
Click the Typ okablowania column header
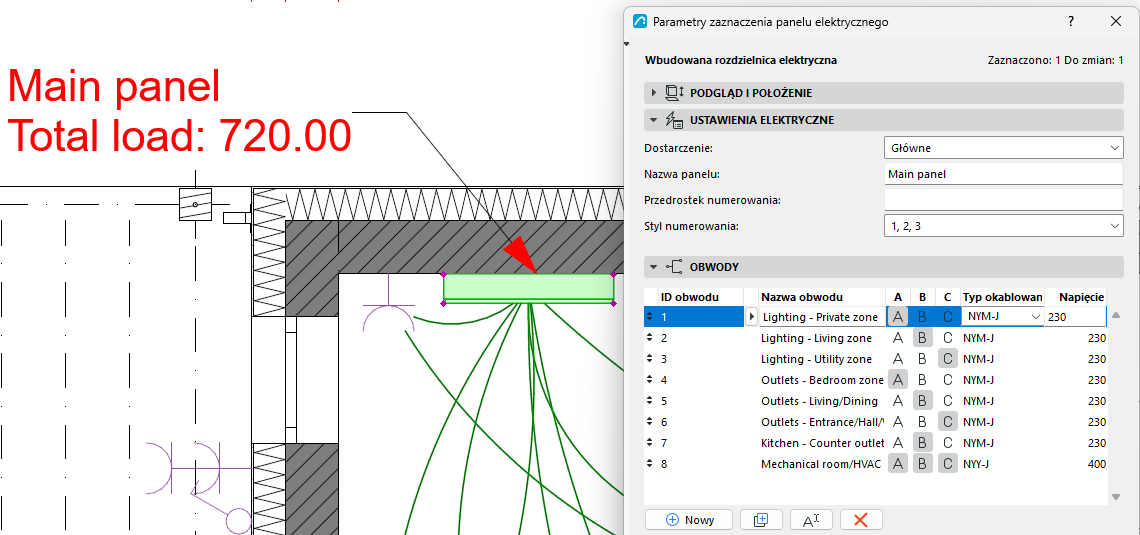pyautogui.click(x=1003, y=297)
